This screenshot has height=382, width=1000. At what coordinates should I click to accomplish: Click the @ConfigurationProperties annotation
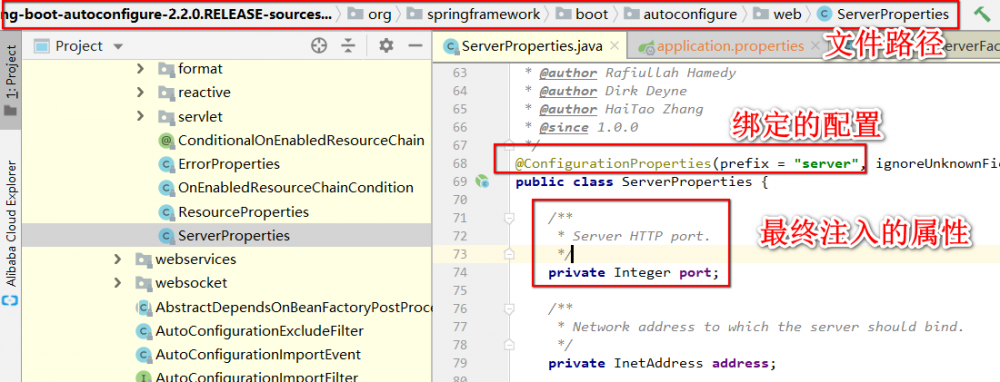coord(613,163)
